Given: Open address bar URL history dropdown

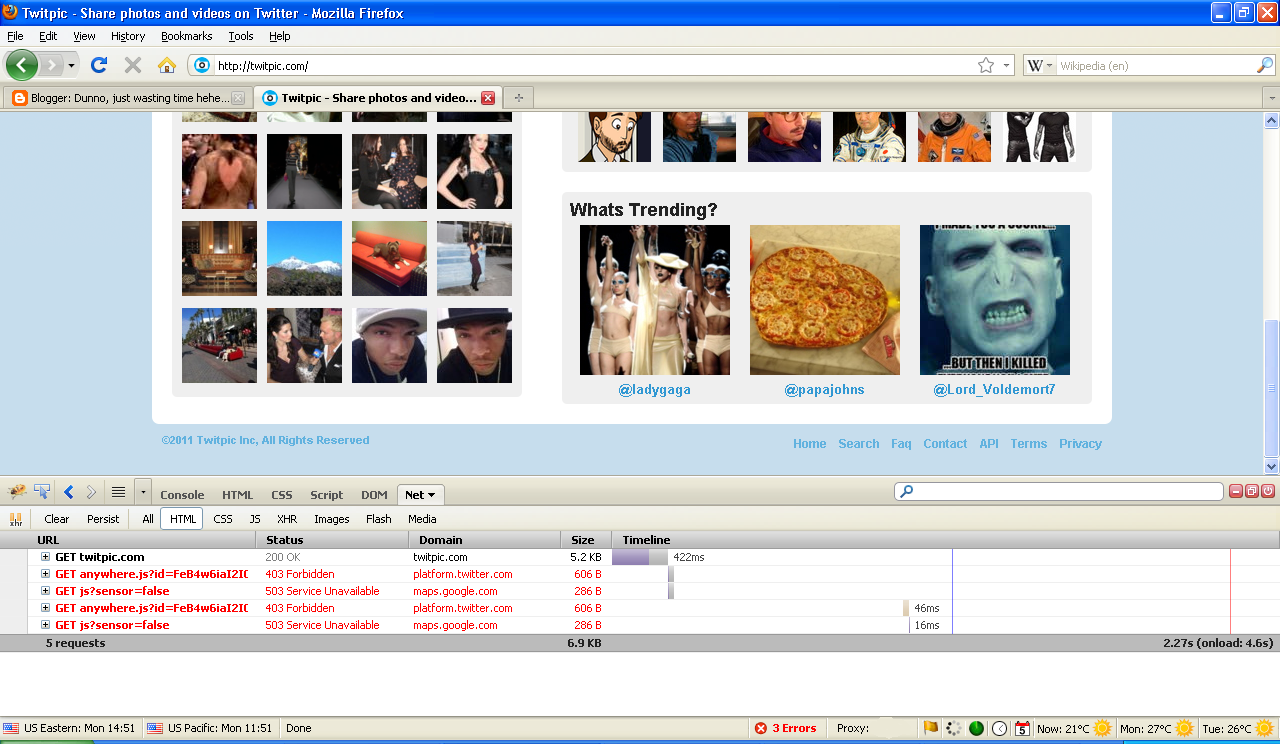Looking at the screenshot, I should click(x=1005, y=65).
